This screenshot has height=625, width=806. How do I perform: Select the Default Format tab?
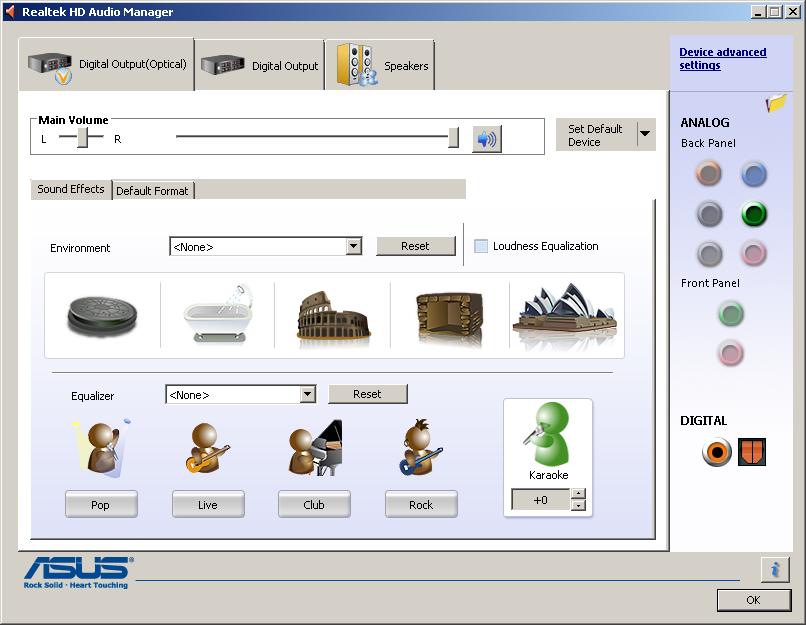152,191
